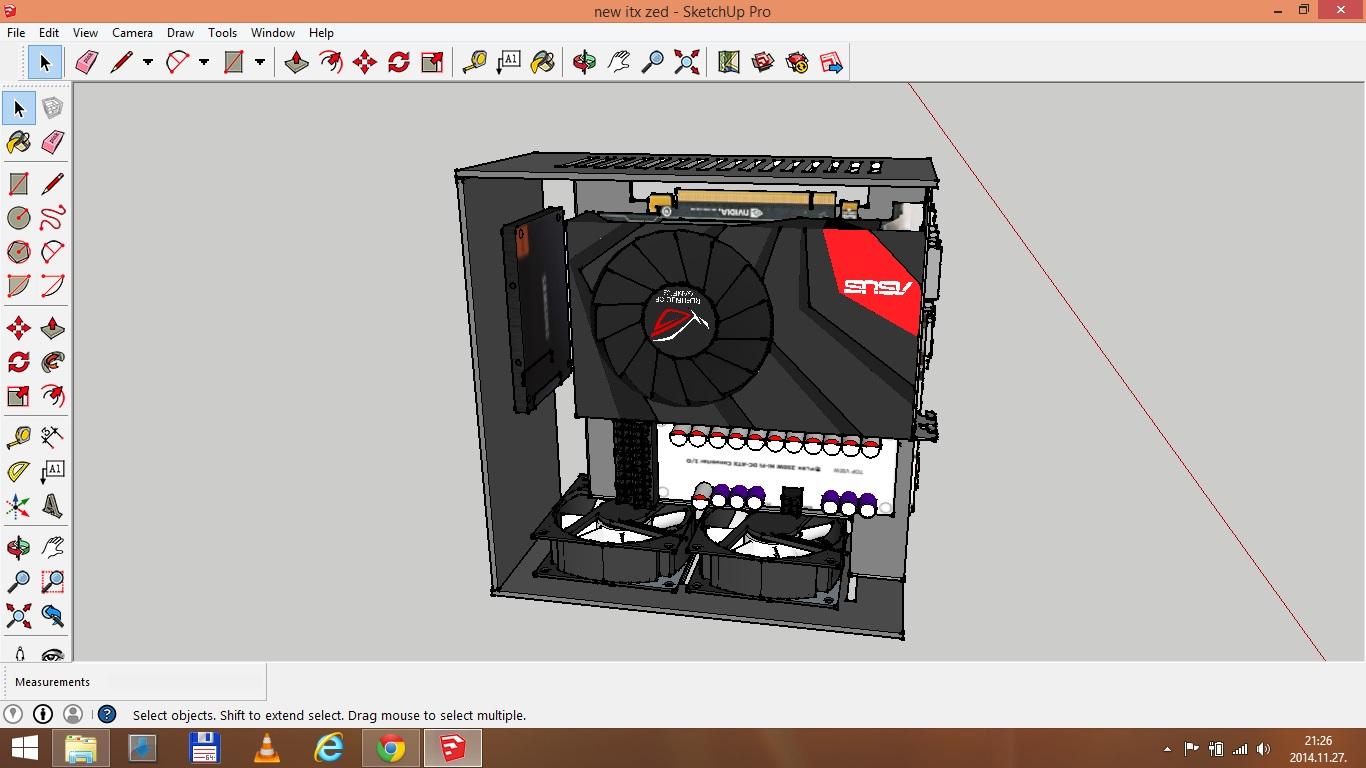The height and width of the screenshot is (768, 1366).
Task: Expand the Rectangle shape dropdown arrow
Action: [260, 63]
